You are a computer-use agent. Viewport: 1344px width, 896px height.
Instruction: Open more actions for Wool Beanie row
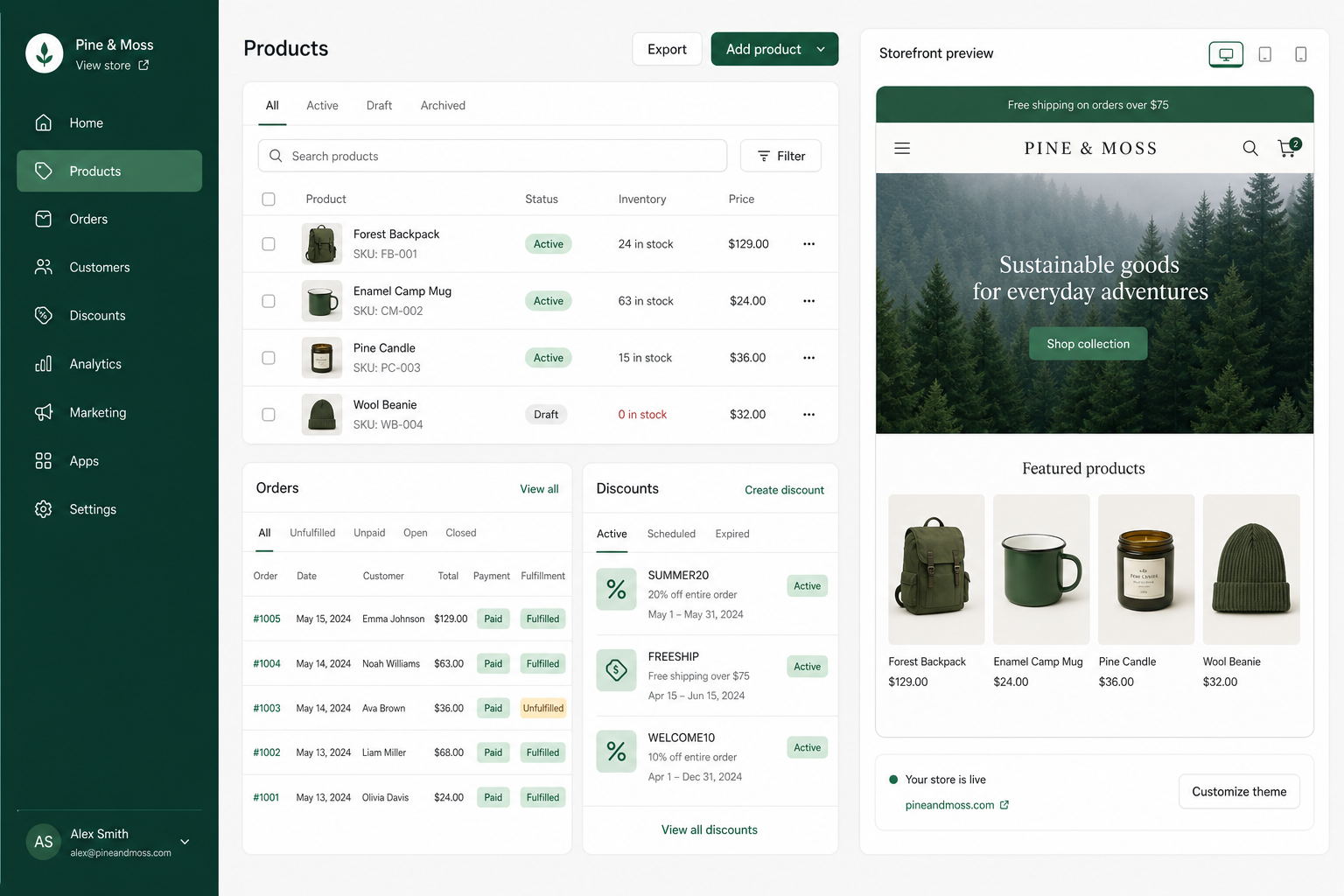(x=809, y=415)
